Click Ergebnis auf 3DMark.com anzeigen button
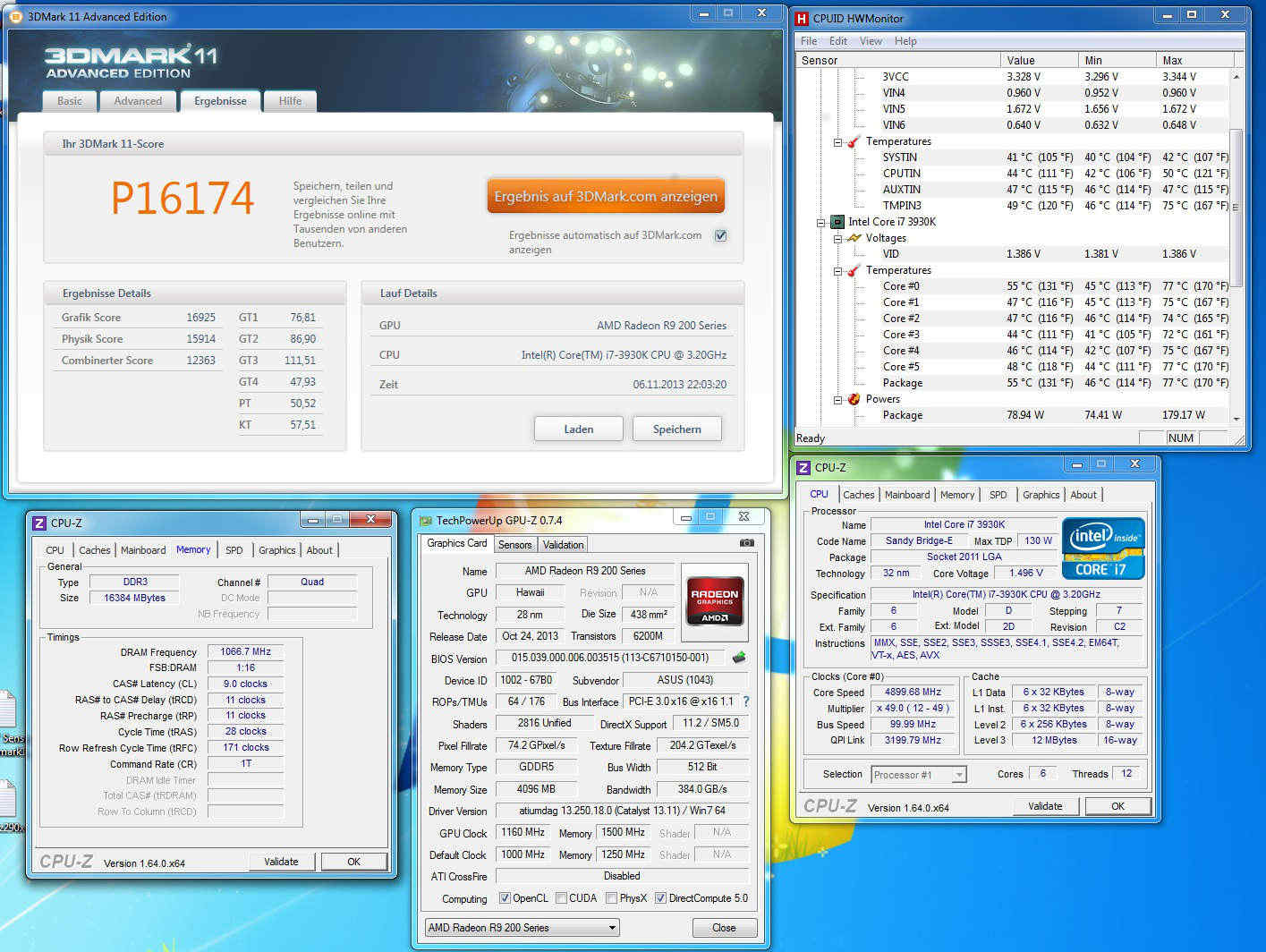 pyautogui.click(x=606, y=196)
